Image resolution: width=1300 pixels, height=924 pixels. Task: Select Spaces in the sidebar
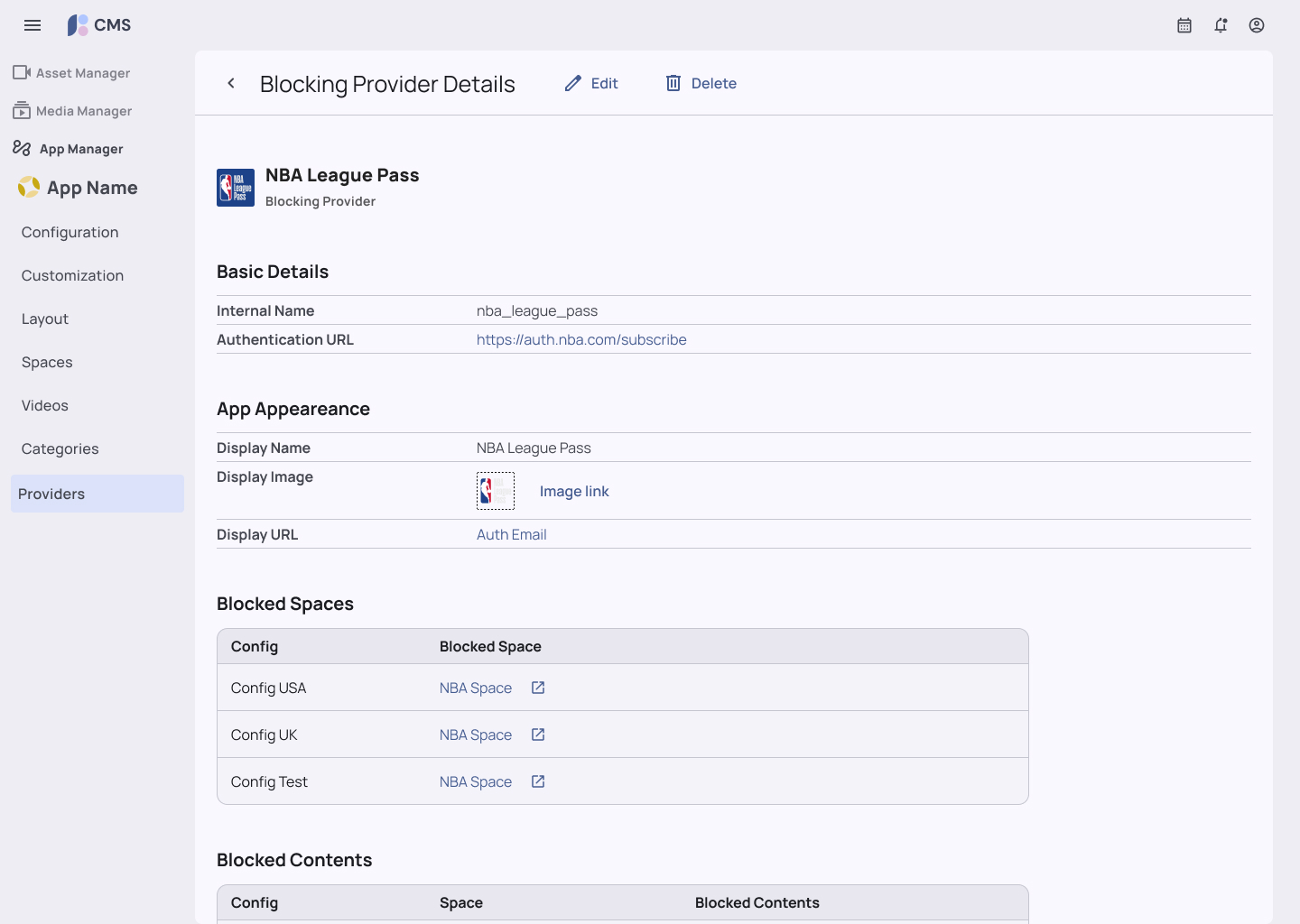[x=47, y=362]
